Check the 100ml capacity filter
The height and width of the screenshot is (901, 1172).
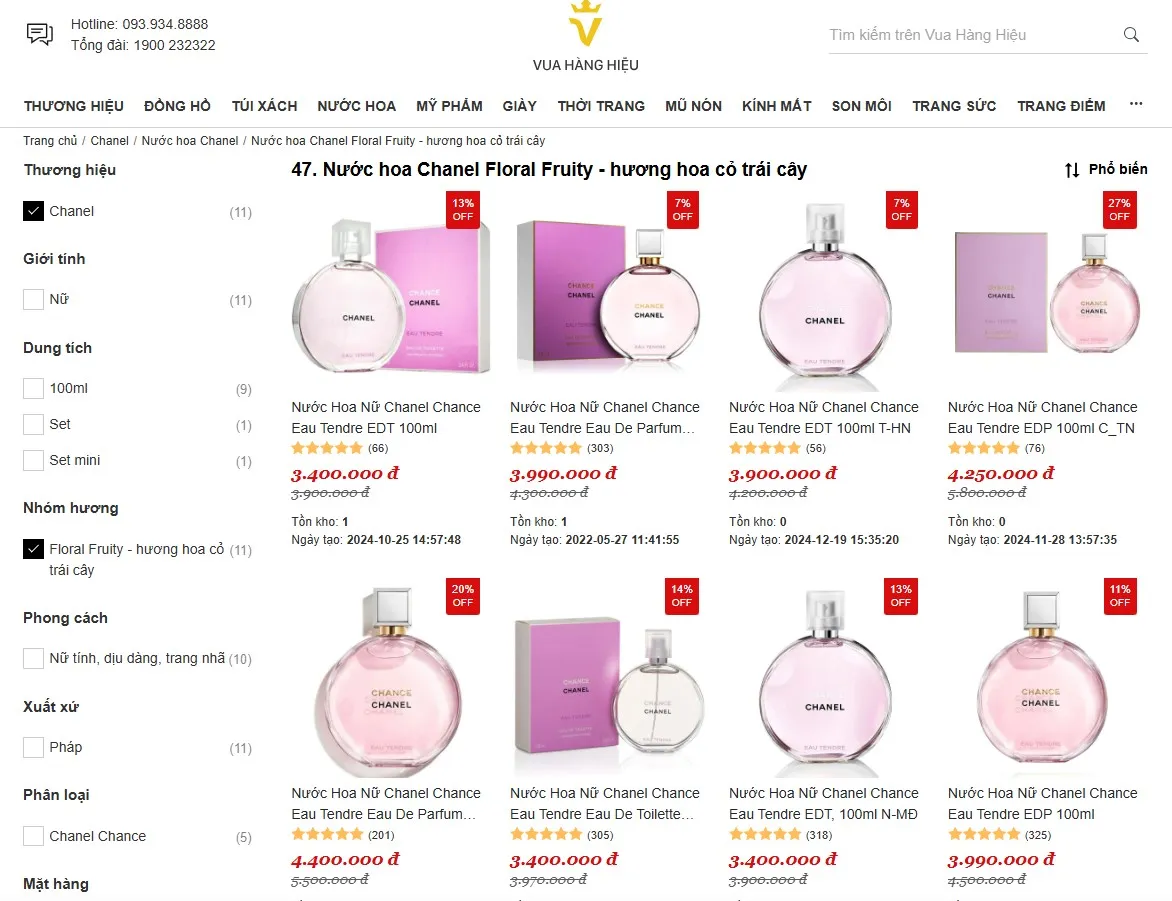(31, 387)
